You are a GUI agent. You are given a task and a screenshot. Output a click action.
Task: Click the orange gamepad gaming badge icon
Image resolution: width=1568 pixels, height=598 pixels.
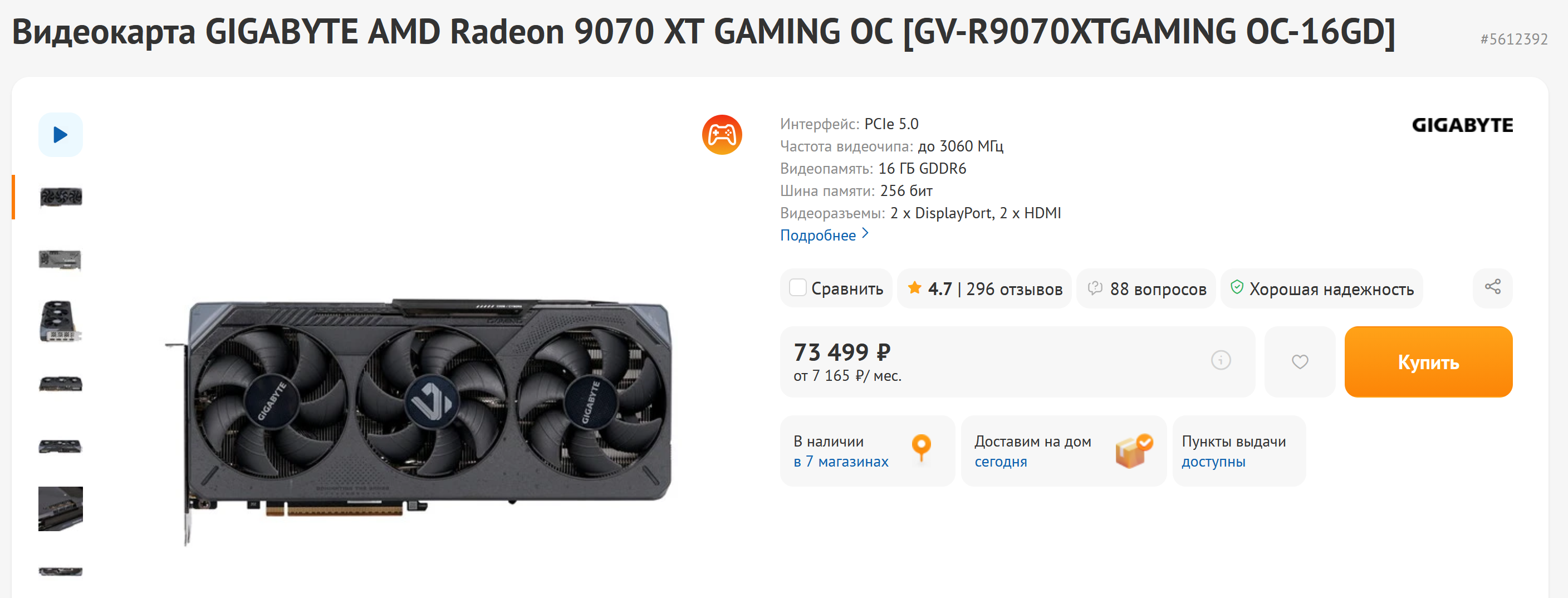721,135
